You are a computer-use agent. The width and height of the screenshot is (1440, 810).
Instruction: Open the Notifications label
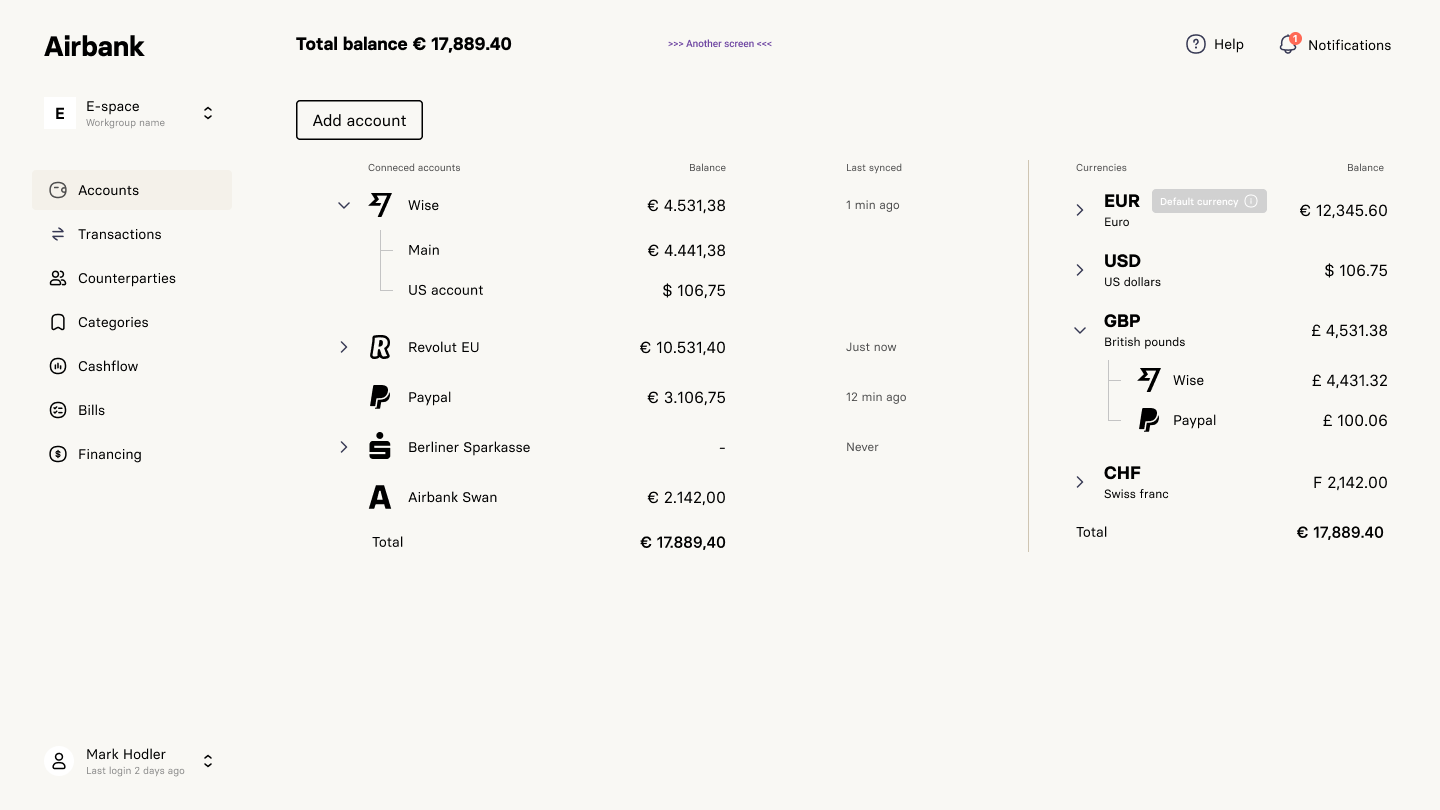point(1349,45)
